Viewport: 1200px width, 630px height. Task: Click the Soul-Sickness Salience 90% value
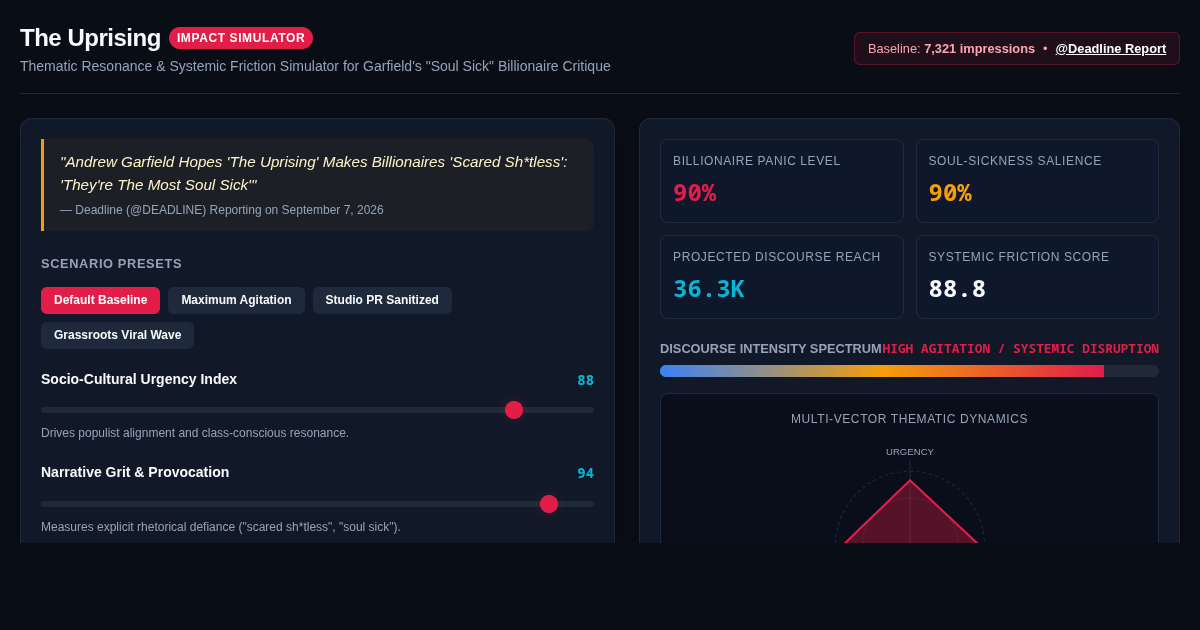coord(950,193)
